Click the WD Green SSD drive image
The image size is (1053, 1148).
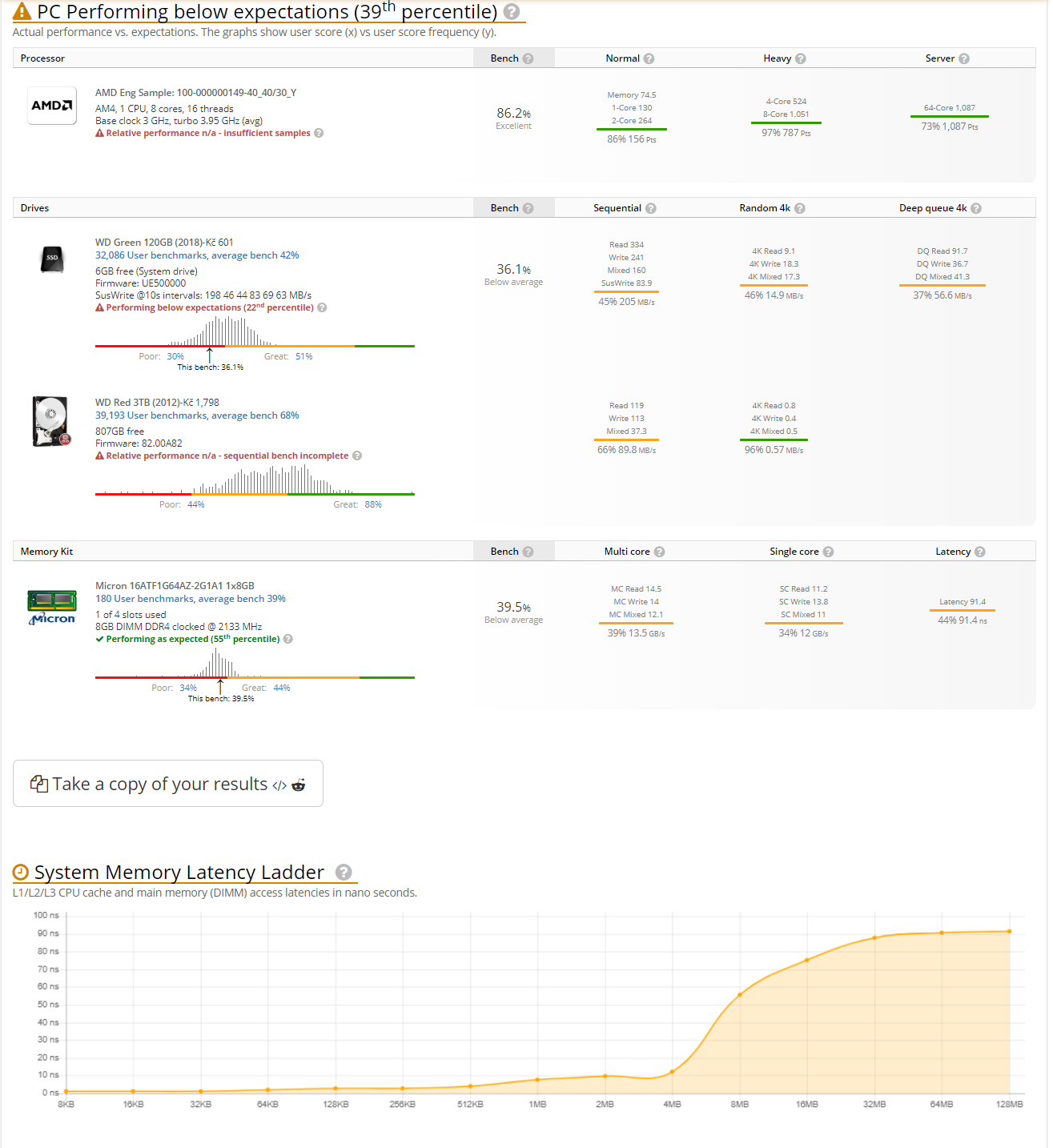pyautogui.click(x=52, y=259)
